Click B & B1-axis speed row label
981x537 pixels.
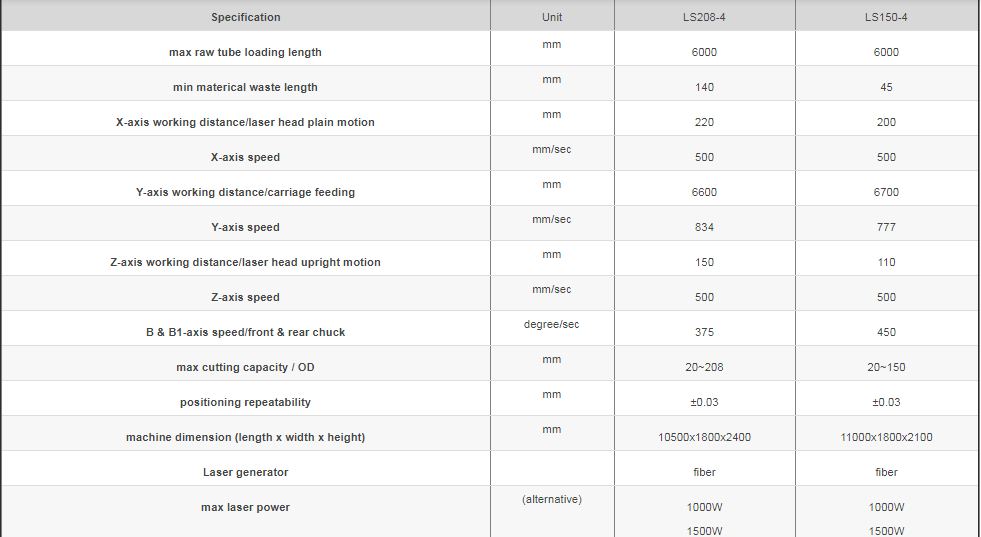tap(245, 332)
